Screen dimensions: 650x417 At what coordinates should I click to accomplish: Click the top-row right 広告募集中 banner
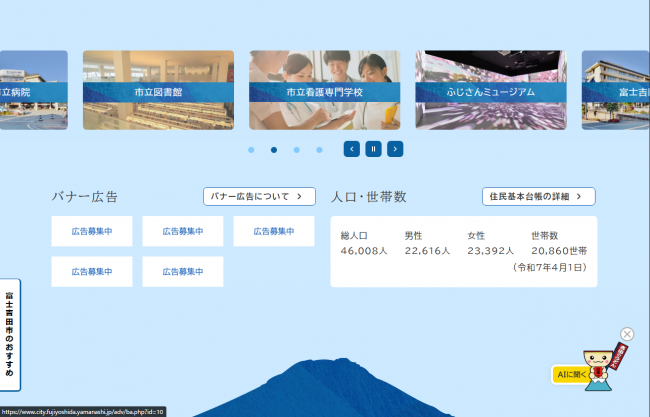tap(274, 231)
